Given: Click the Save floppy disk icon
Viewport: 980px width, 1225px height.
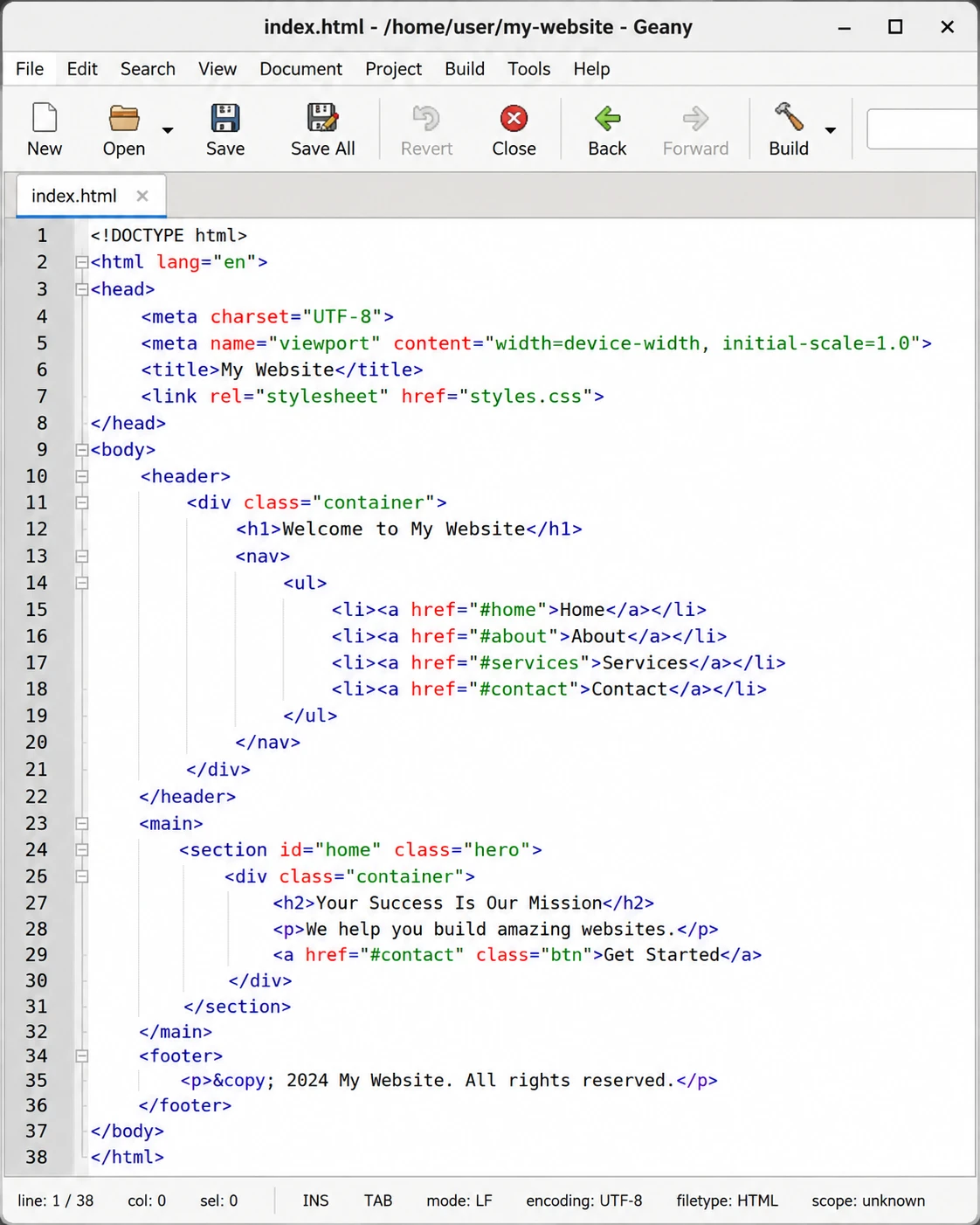Looking at the screenshot, I should 225,117.
